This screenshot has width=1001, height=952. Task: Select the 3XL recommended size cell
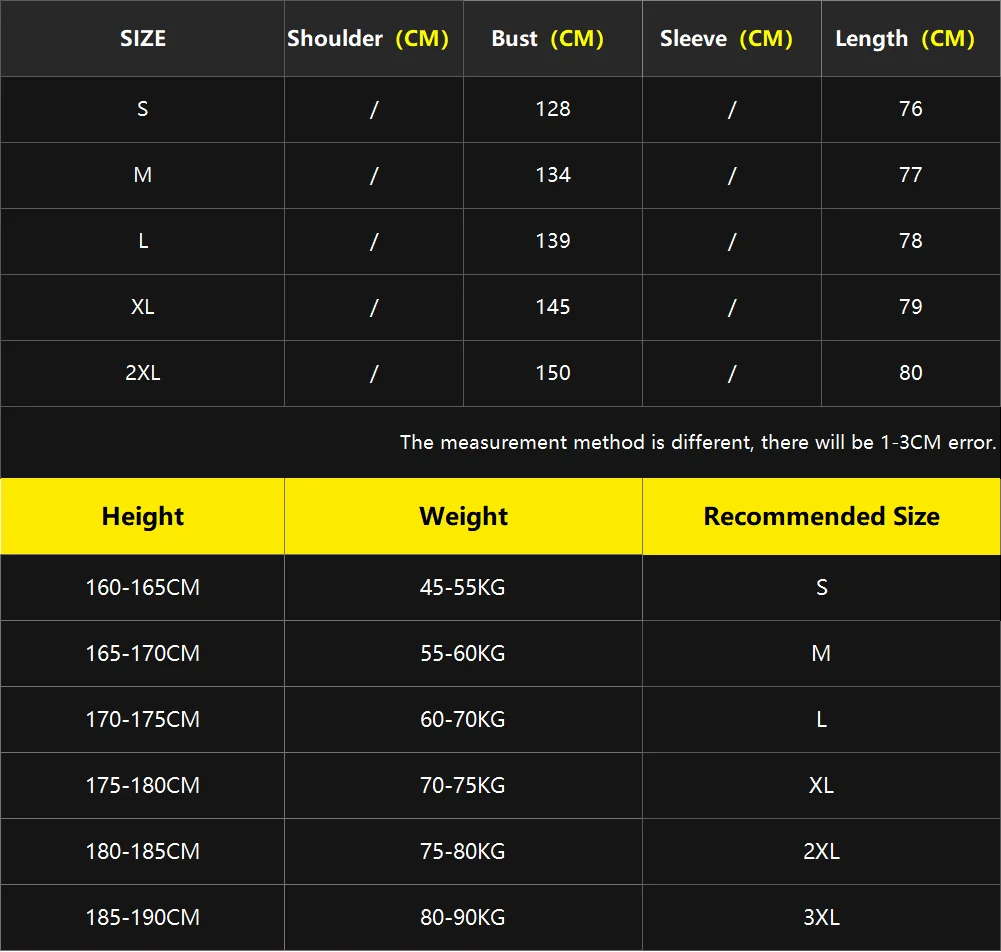pyautogui.click(x=821, y=918)
